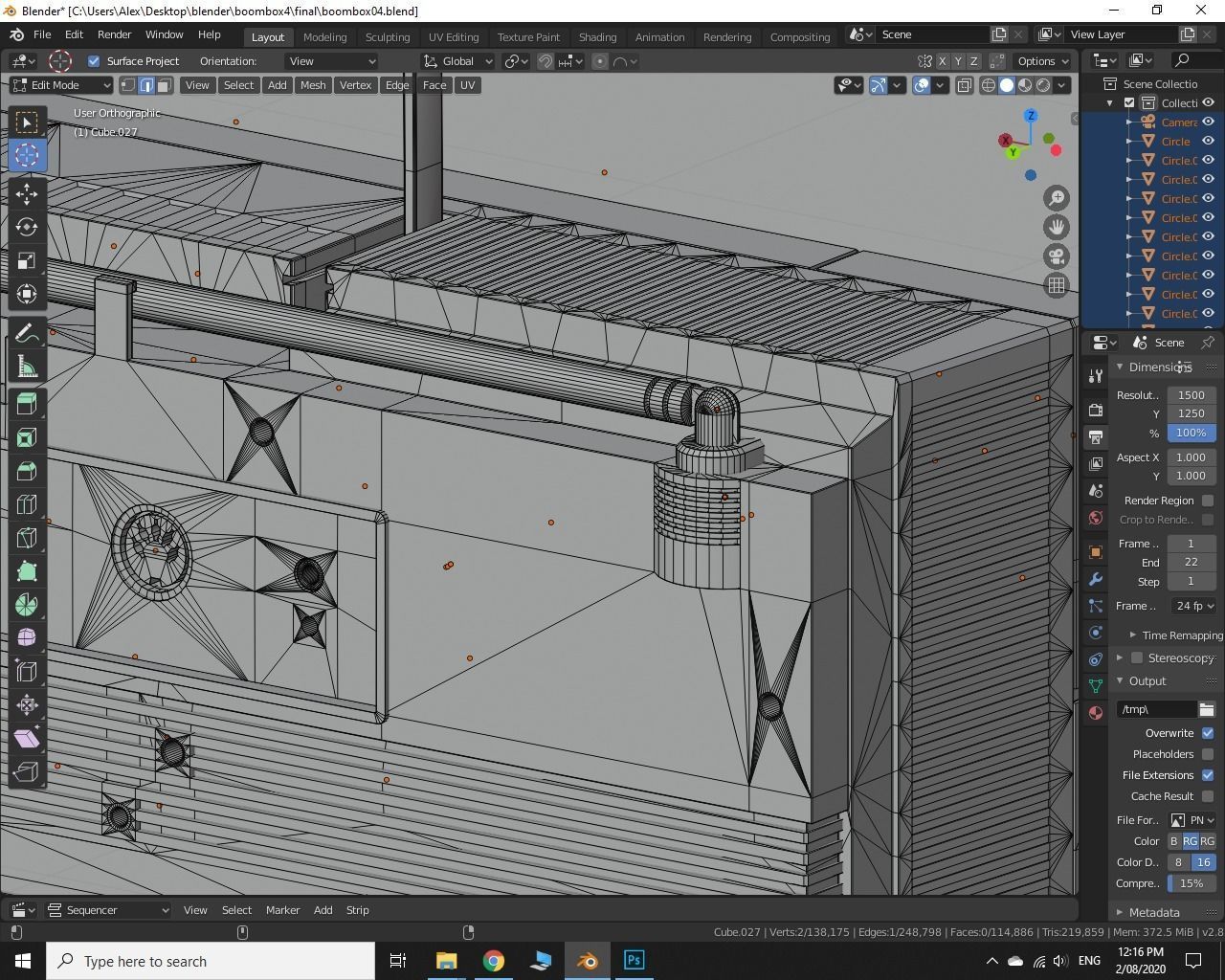Select the Measure tool
The image size is (1225, 980).
[x=27, y=367]
